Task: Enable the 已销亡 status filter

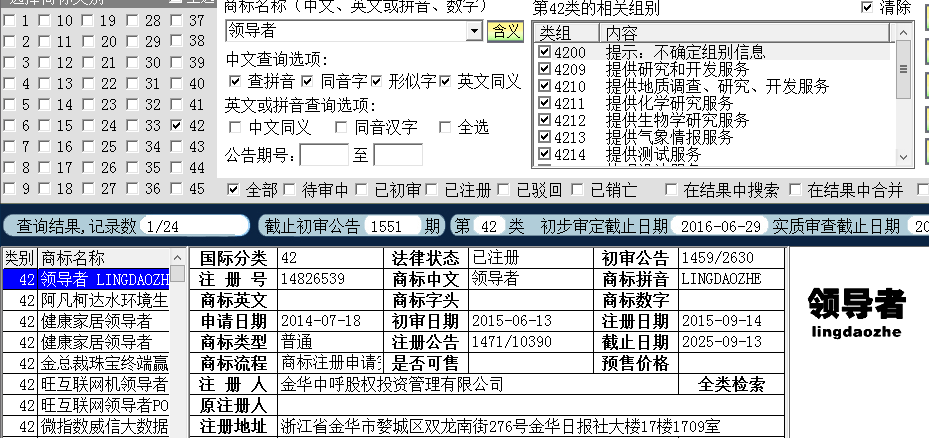Action: click(x=577, y=190)
